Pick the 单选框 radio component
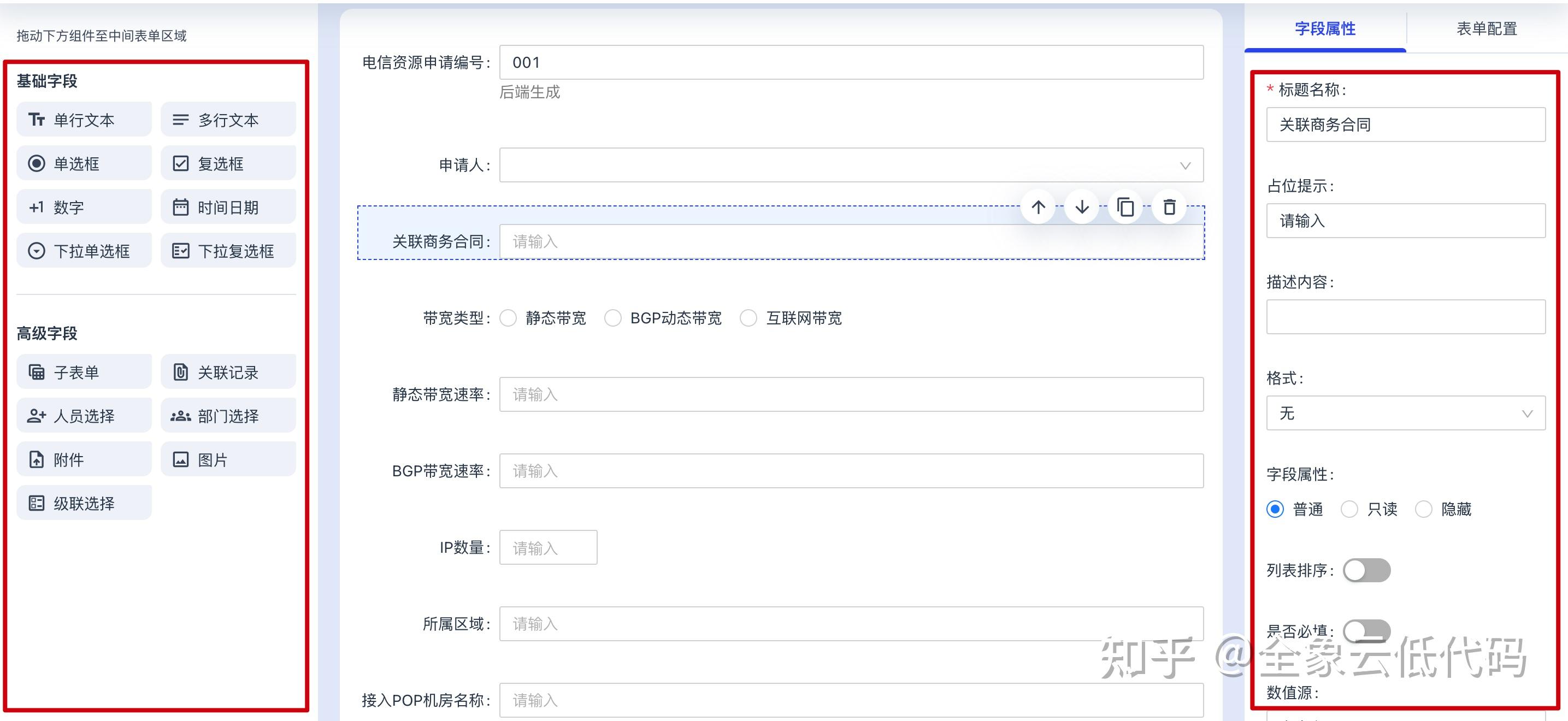This screenshot has height=721, width=1568. (84, 163)
